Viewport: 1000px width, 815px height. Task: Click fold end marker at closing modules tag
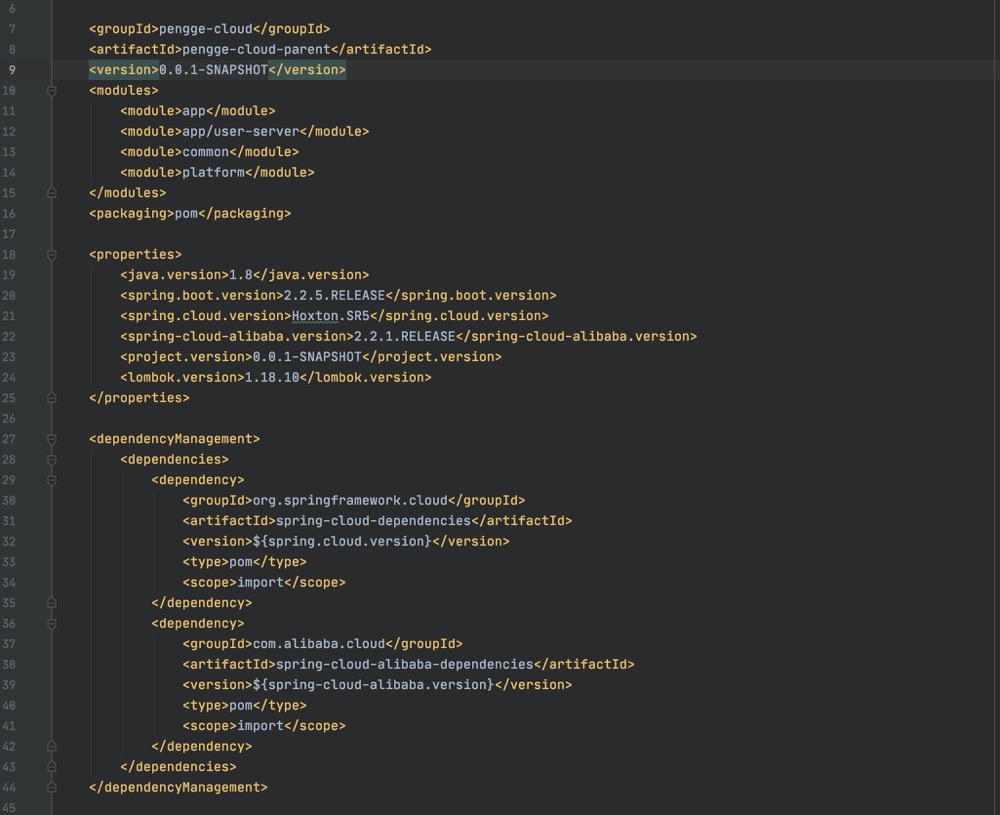click(x=52, y=192)
